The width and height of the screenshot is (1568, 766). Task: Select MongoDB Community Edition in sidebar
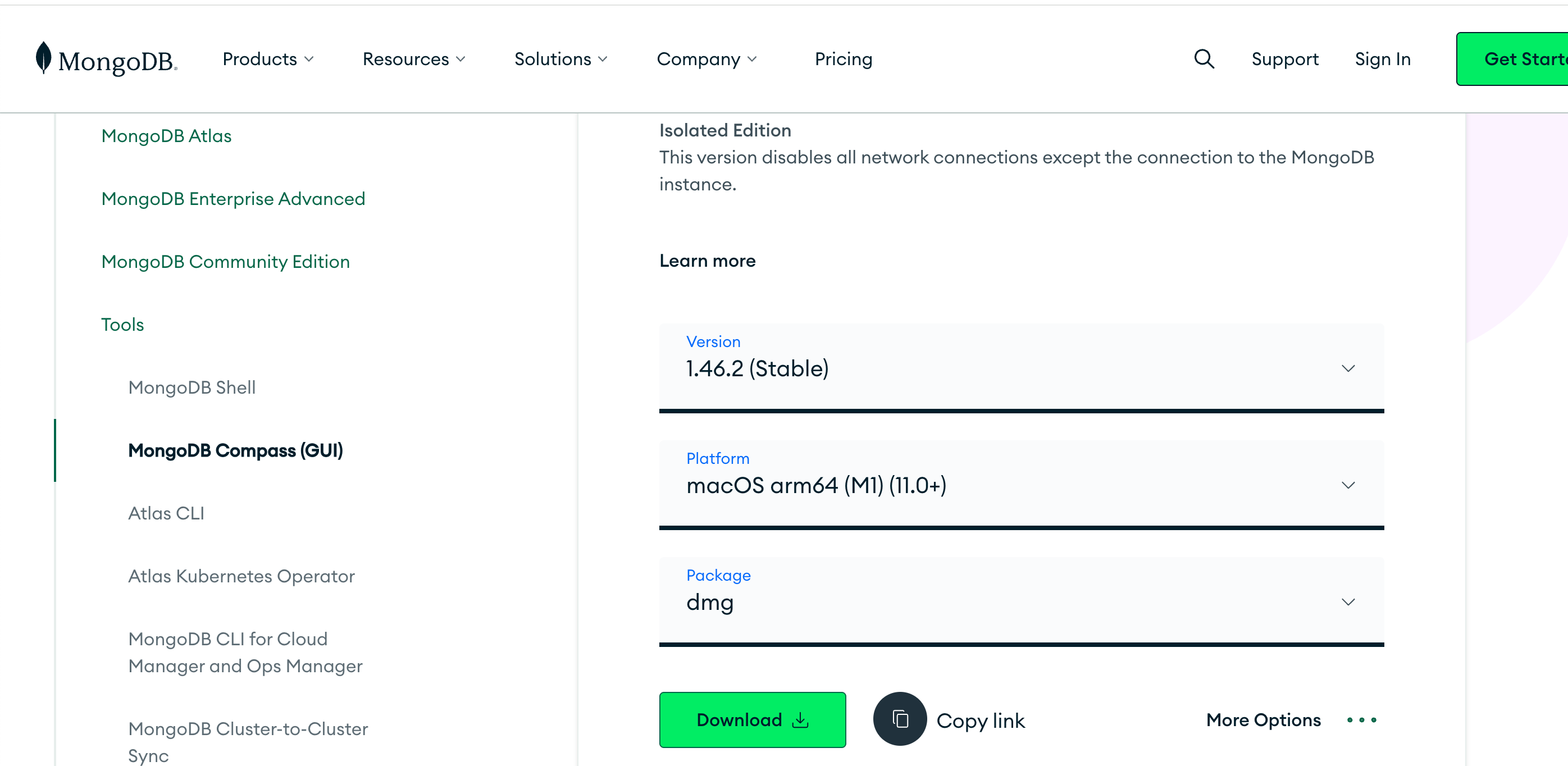click(225, 261)
